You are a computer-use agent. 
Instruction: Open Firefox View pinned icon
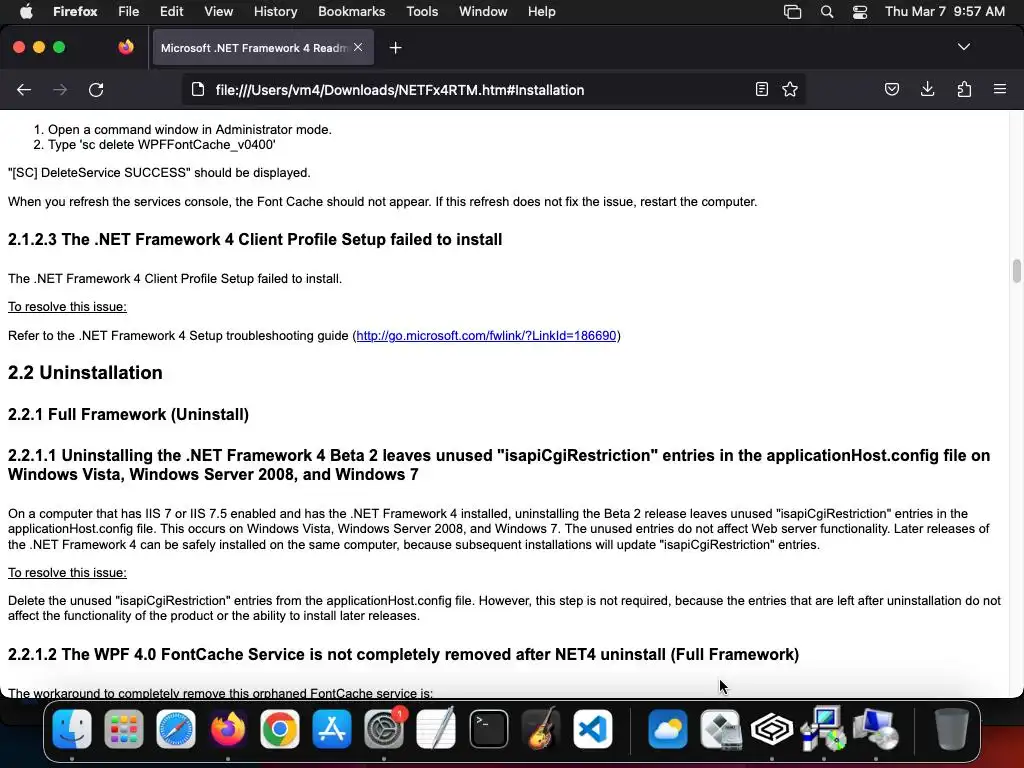coord(126,47)
